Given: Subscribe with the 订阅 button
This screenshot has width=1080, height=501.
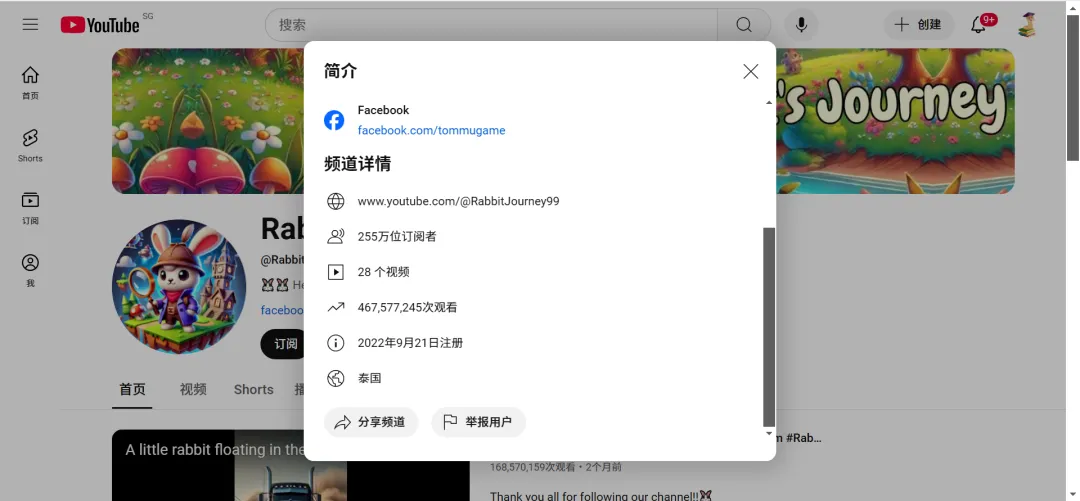Looking at the screenshot, I should [283, 344].
